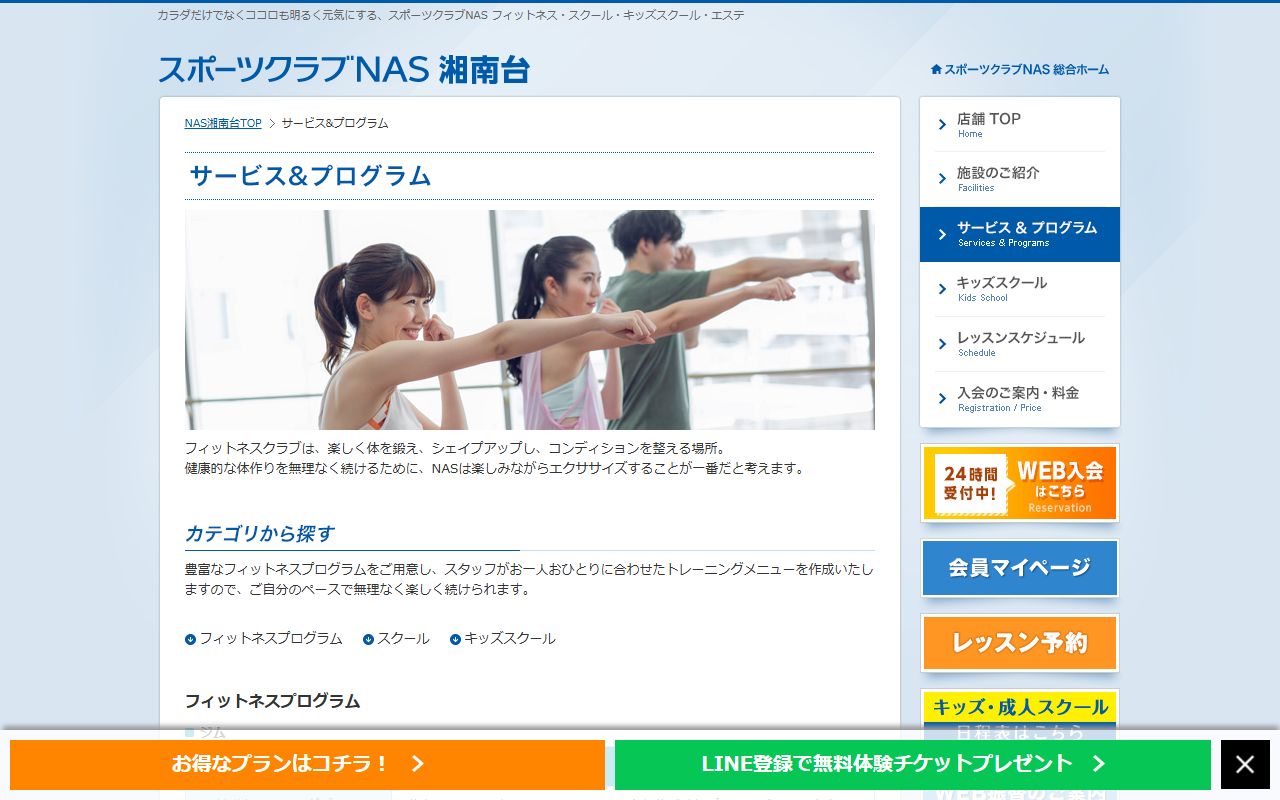Jump to フィットネスプログラム category link
Image resolution: width=1280 pixels, height=800 pixels.
click(x=271, y=639)
